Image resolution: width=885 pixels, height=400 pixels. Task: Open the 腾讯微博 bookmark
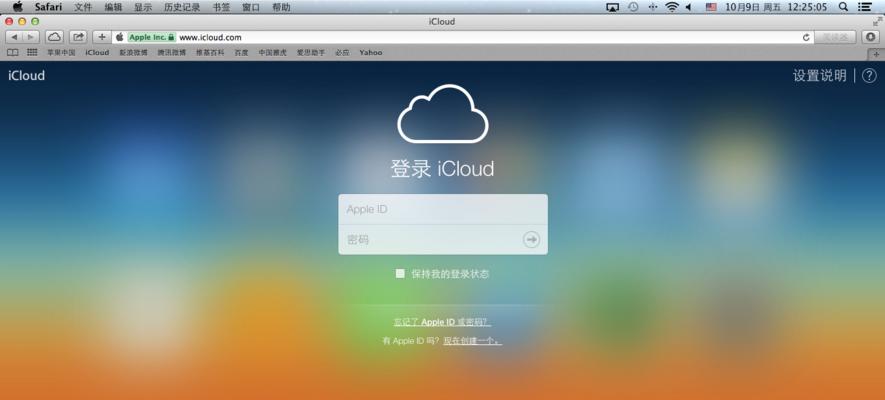coord(172,52)
